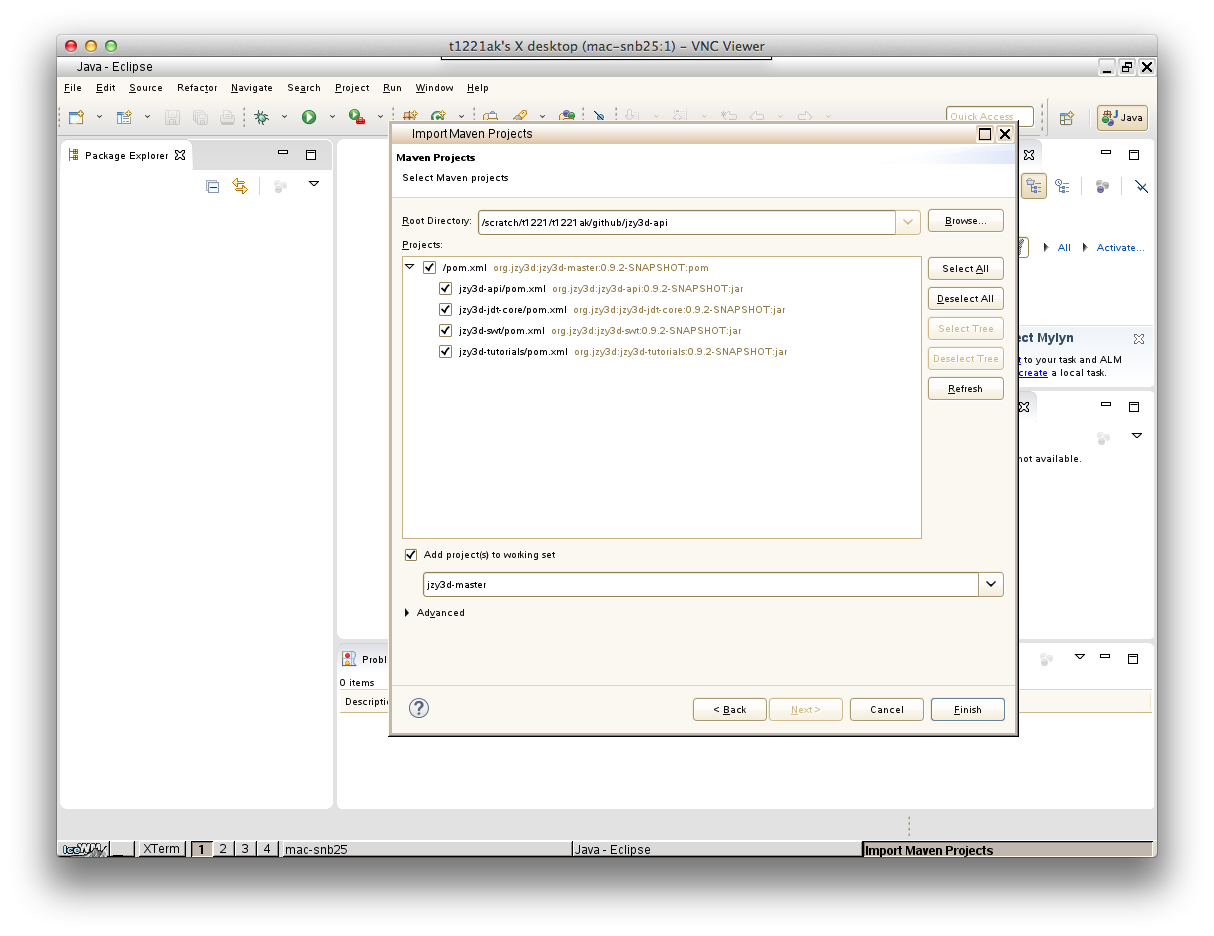Click the < Back button
Viewport: 1214px width, 936px height.
click(x=730, y=710)
